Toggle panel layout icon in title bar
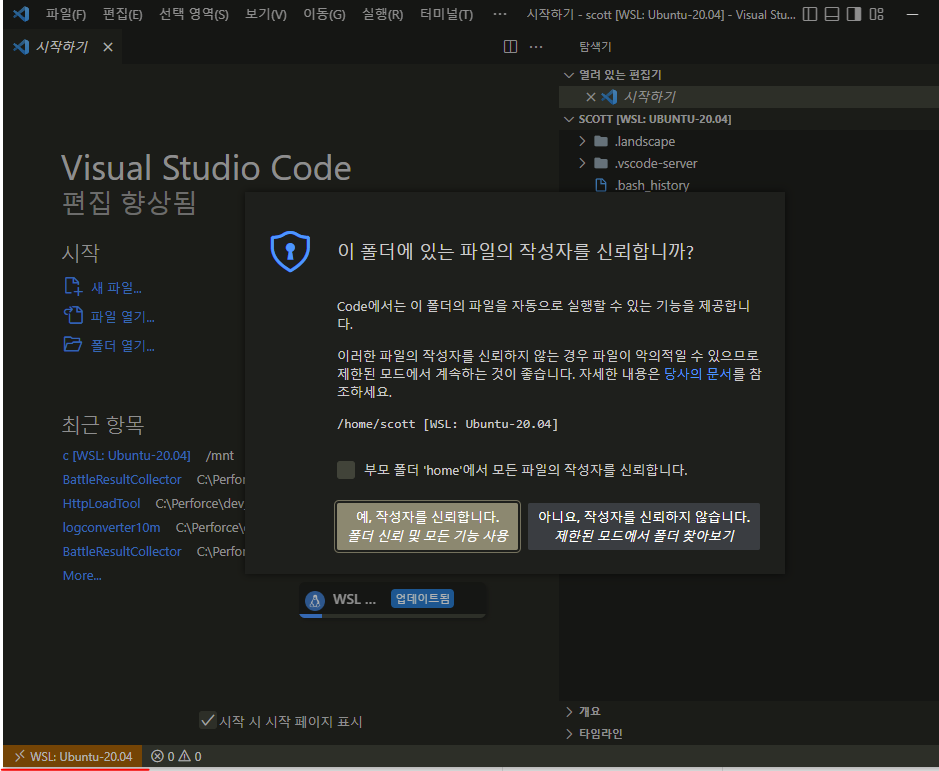939x771 pixels. [832, 14]
